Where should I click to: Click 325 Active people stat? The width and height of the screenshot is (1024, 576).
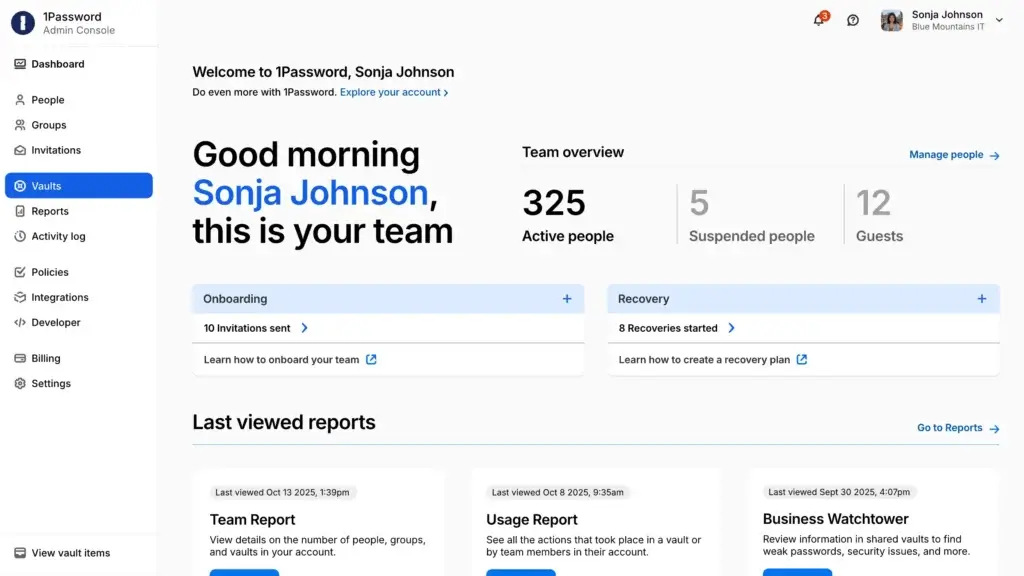pyautogui.click(x=568, y=215)
